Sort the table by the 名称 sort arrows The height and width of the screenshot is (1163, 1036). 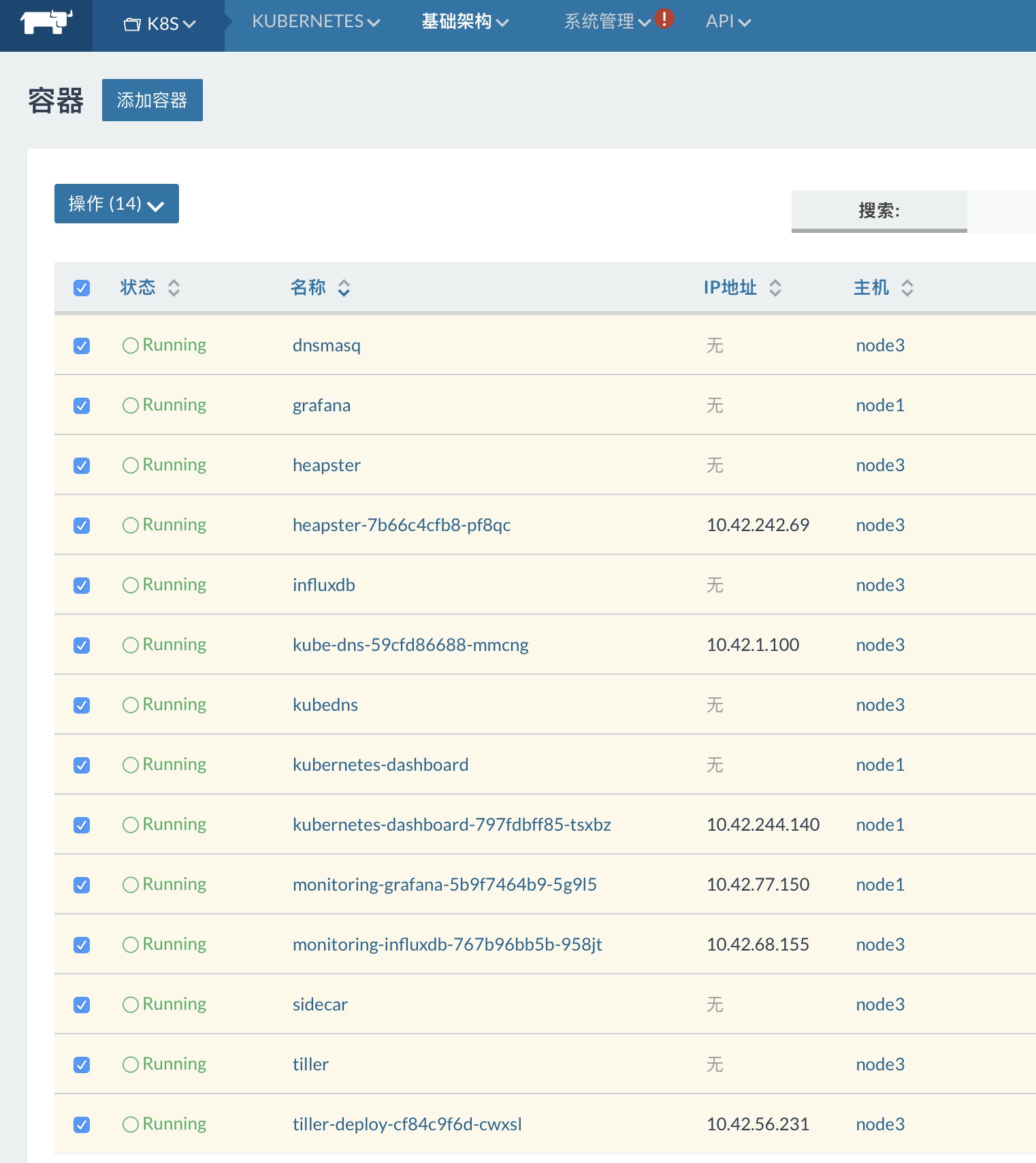(x=344, y=288)
